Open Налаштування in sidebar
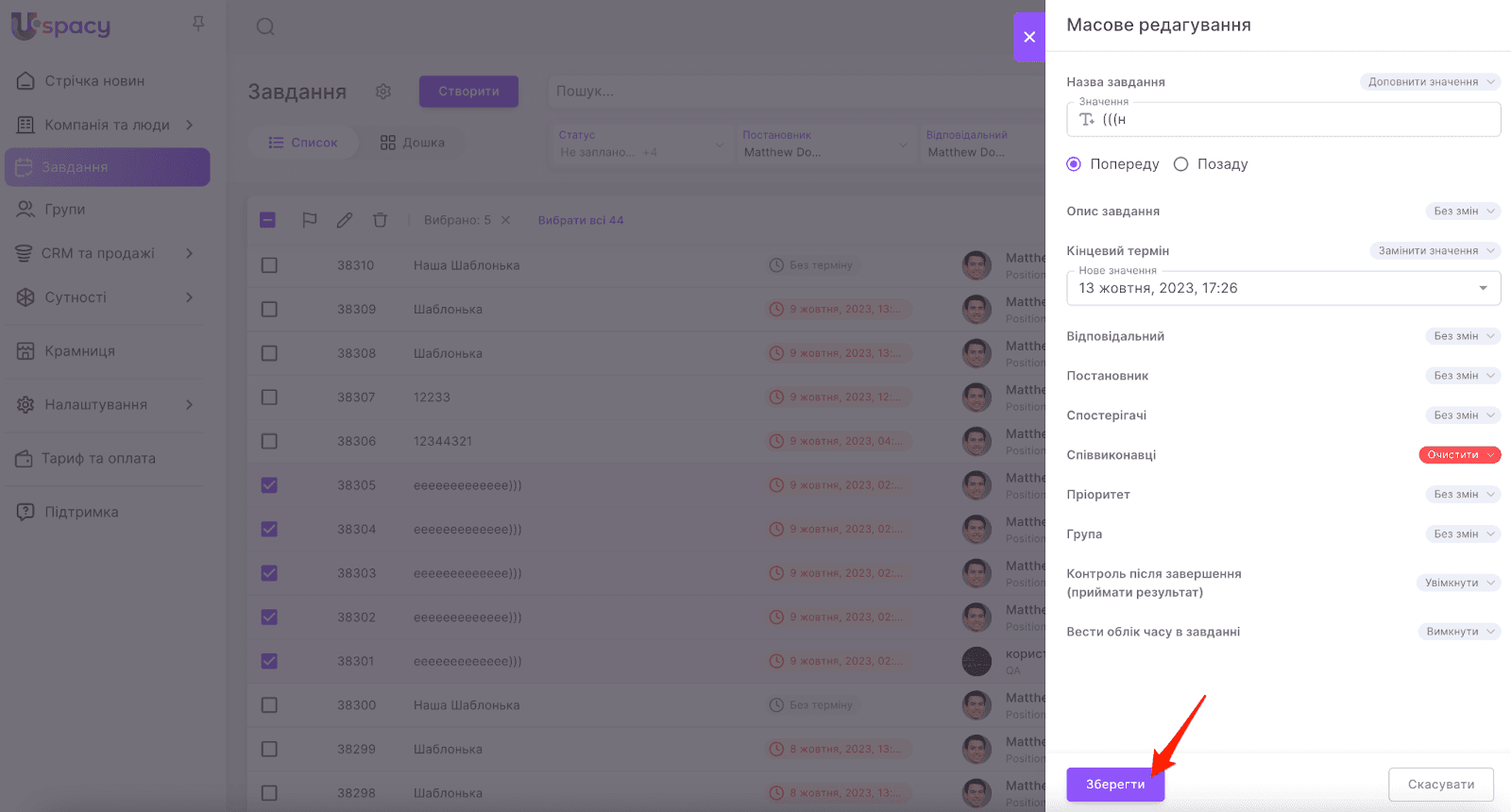This screenshot has height=812, width=1511. pos(95,405)
